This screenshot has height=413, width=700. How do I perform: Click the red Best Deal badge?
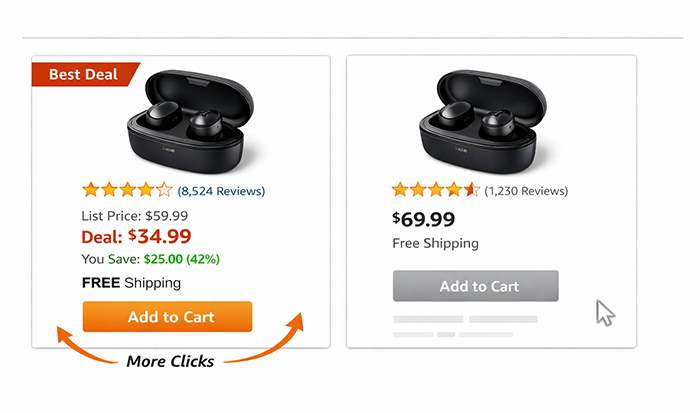(82, 74)
